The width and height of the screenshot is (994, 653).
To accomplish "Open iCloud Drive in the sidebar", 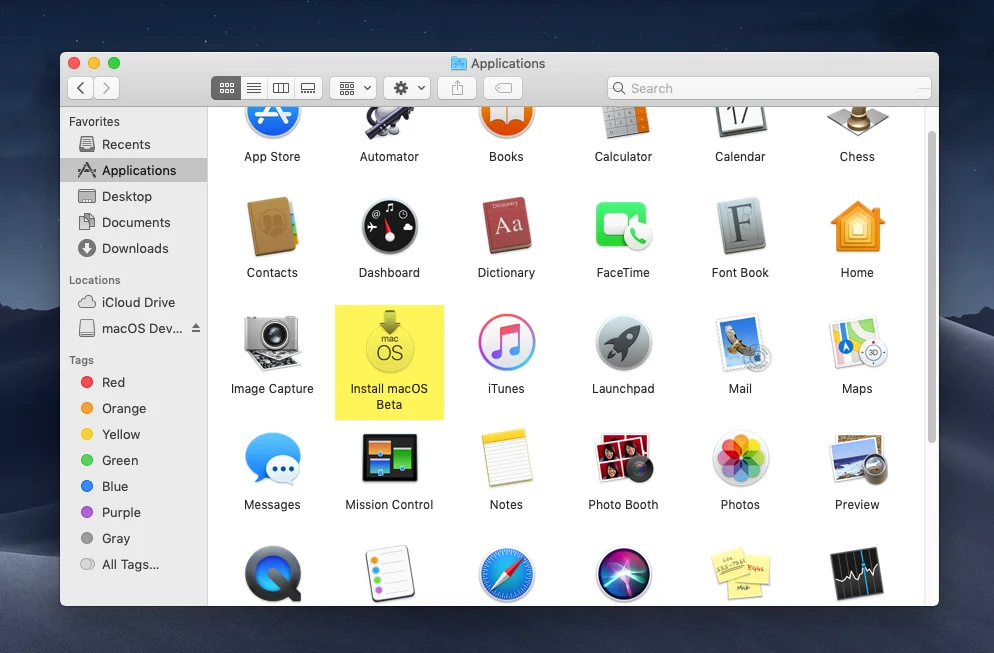I will 134,302.
